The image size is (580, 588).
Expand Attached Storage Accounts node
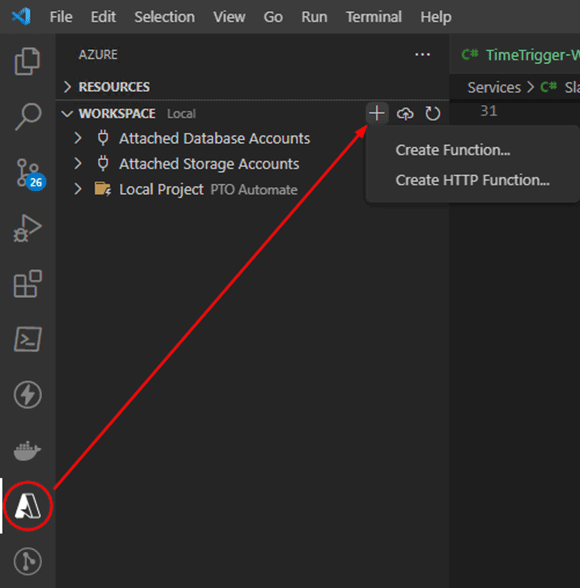(78, 164)
